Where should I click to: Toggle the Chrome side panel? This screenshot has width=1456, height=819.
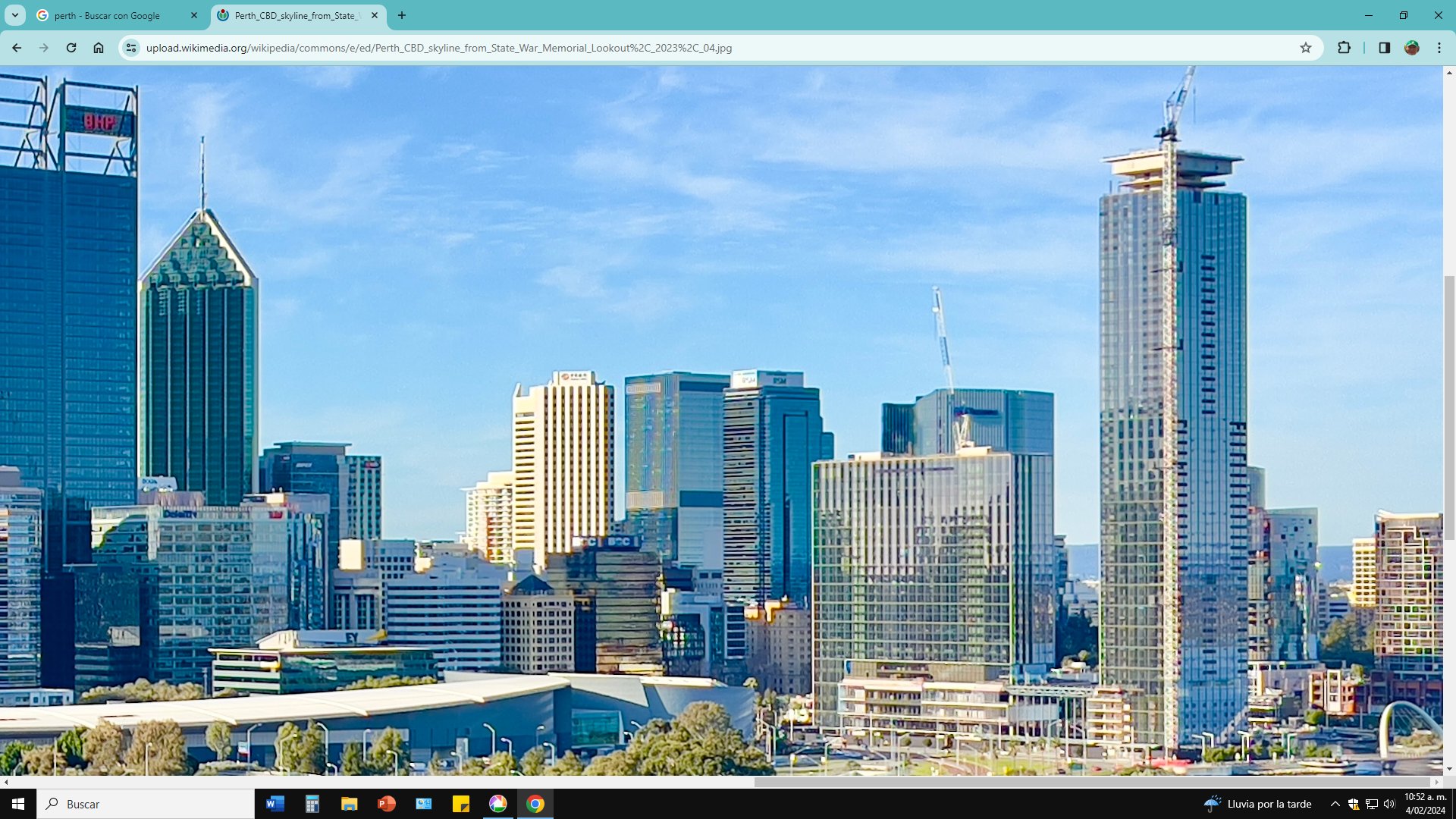pyautogui.click(x=1385, y=47)
